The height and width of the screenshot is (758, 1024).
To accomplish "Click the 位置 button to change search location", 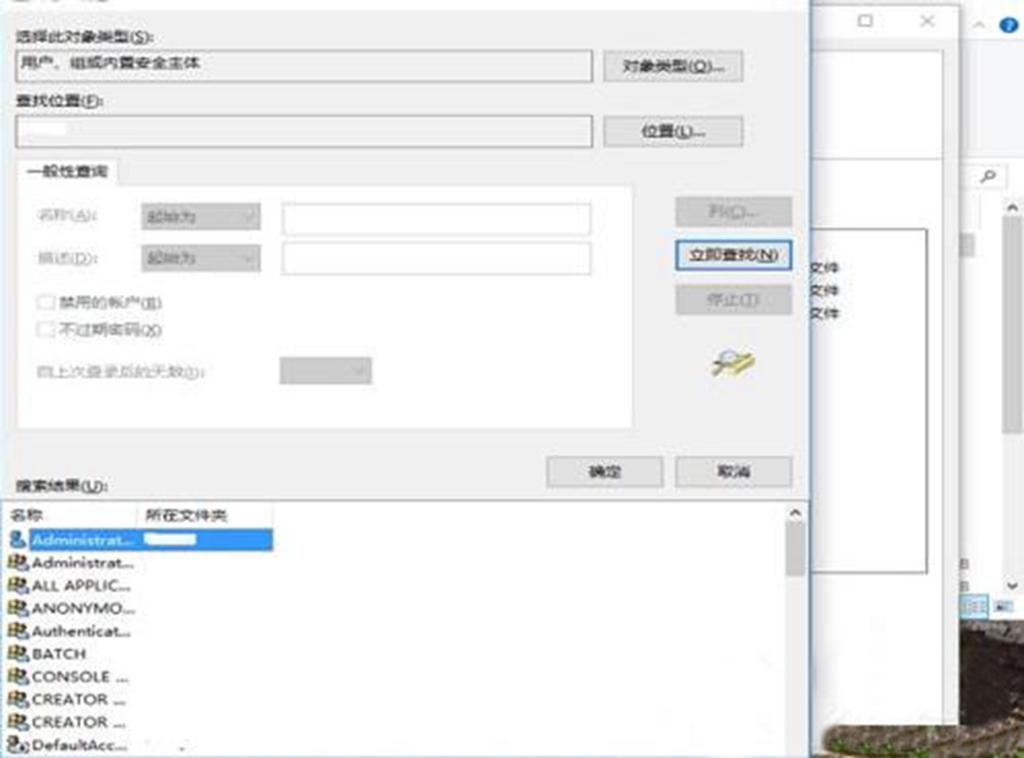I will pyautogui.click(x=673, y=131).
